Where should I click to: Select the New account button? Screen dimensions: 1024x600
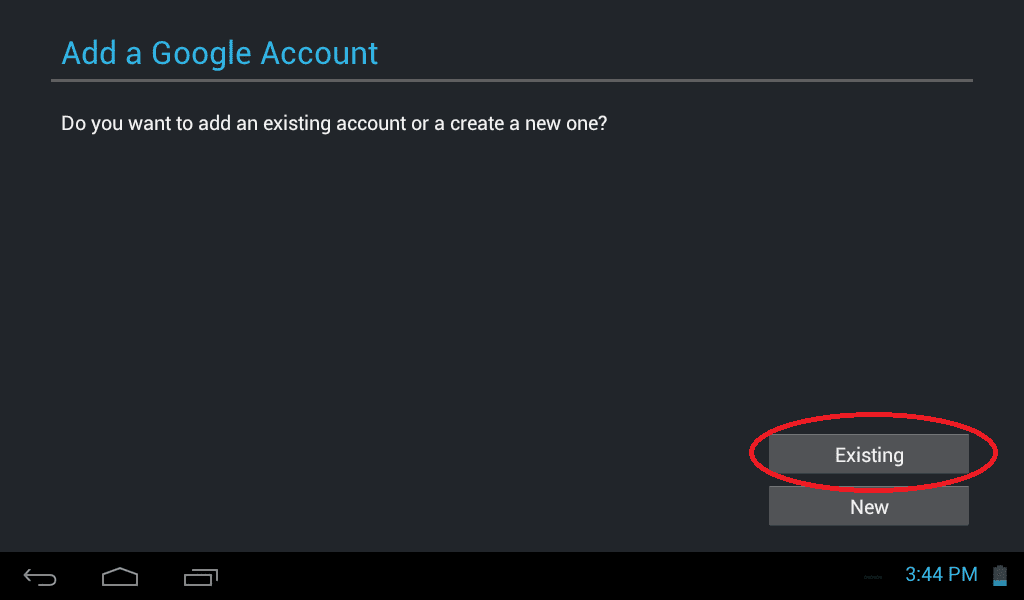[x=869, y=506]
